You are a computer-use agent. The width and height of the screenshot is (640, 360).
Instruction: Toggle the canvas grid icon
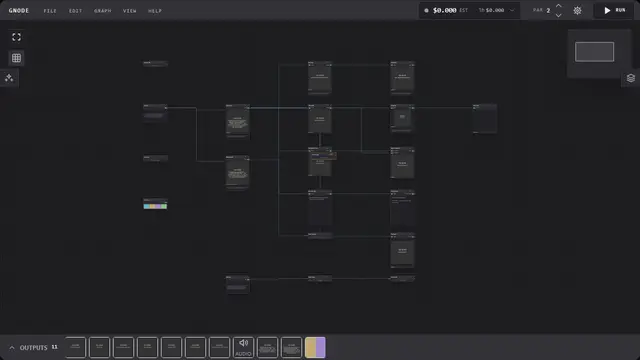click(16, 58)
